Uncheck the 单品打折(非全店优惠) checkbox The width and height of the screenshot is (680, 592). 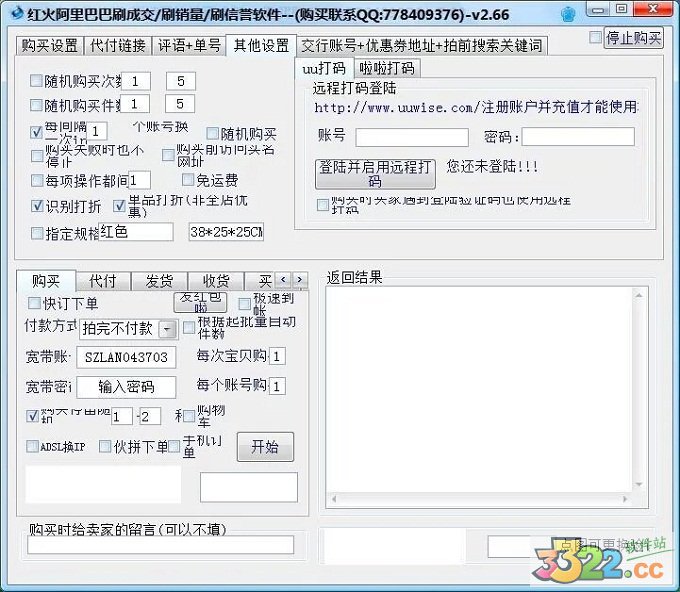click(x=119, y=206)
